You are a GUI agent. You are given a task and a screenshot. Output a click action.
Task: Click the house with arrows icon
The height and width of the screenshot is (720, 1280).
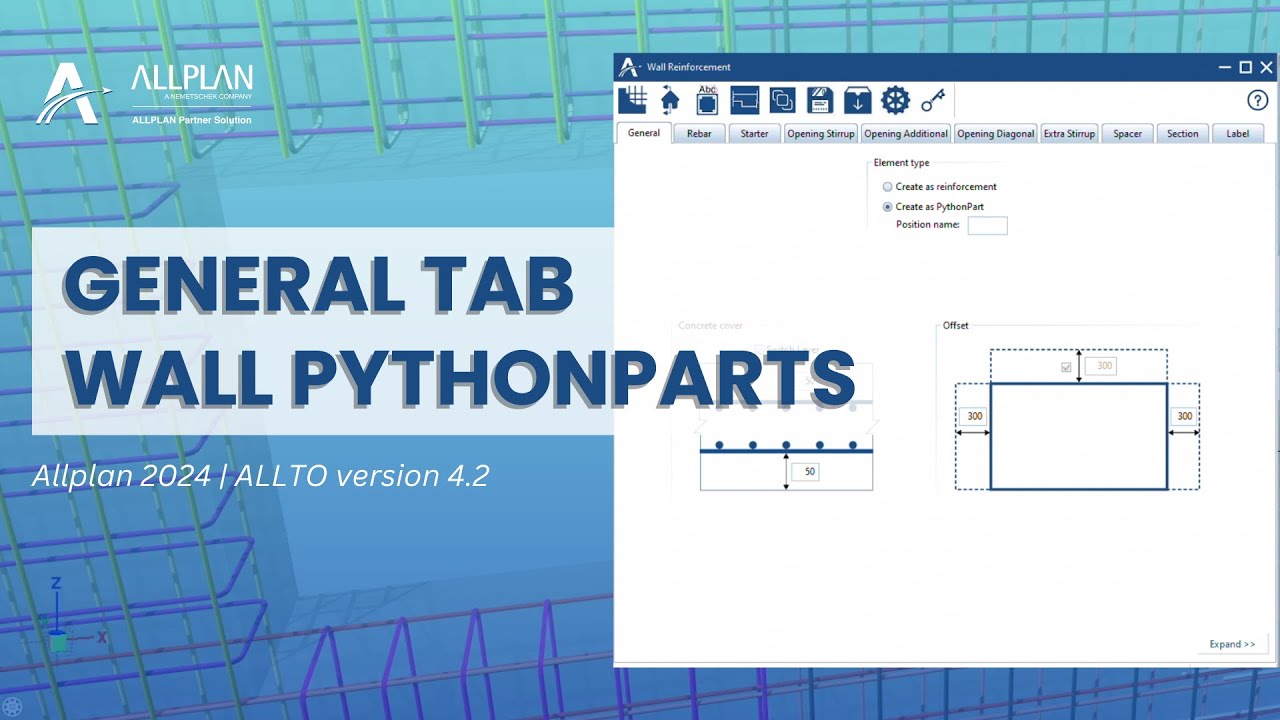coord(669,100)
